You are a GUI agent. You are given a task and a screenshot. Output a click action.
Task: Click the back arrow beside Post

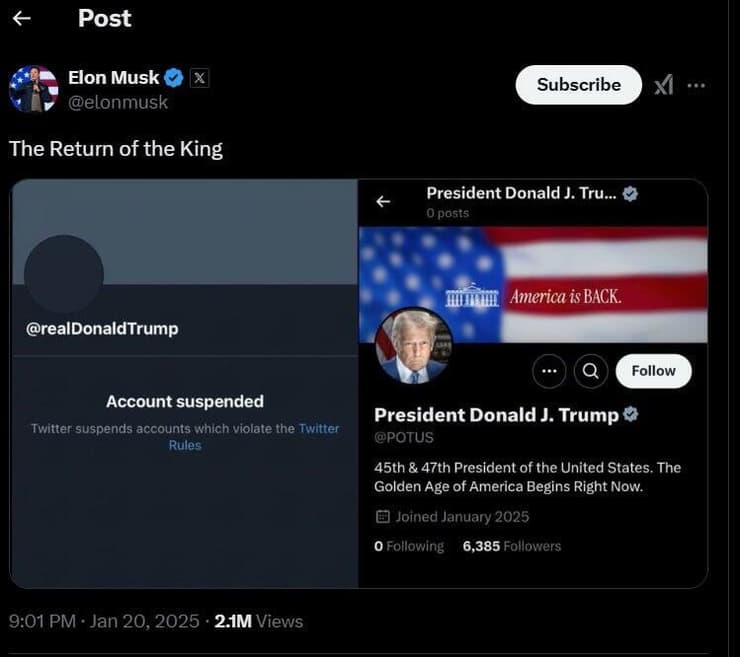tap(21, 18)
